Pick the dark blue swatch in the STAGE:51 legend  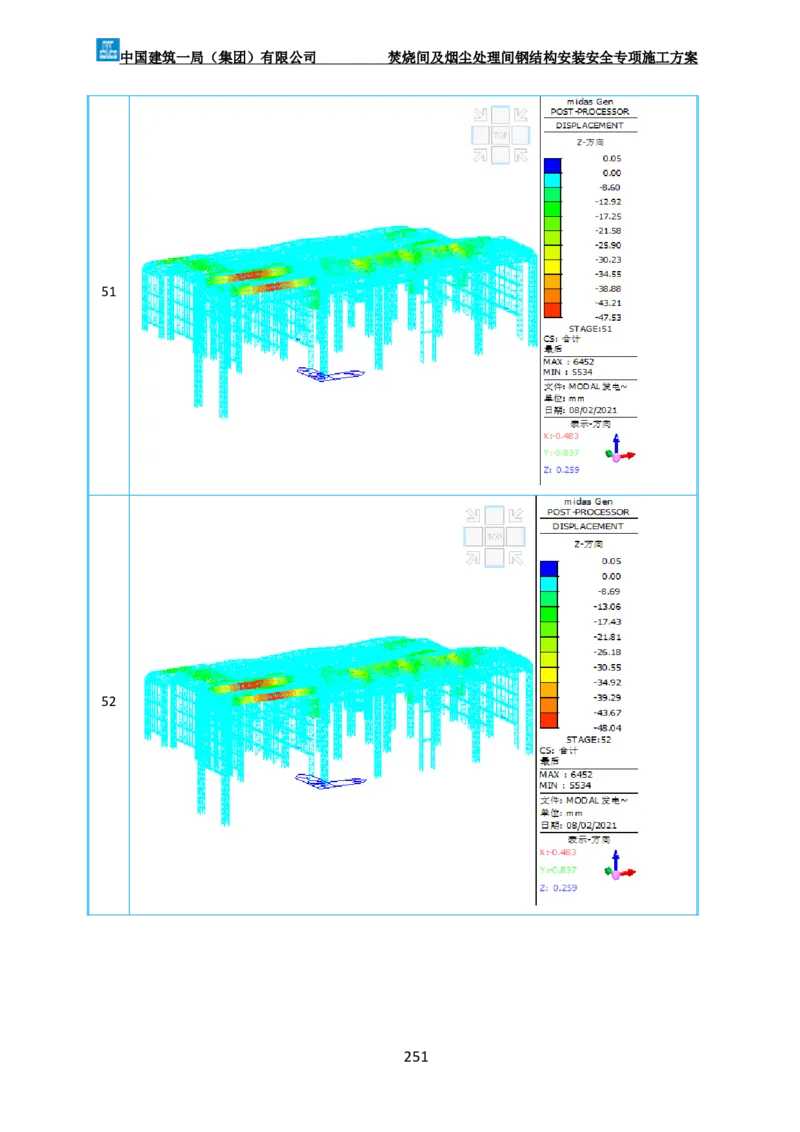pos(552,166)
